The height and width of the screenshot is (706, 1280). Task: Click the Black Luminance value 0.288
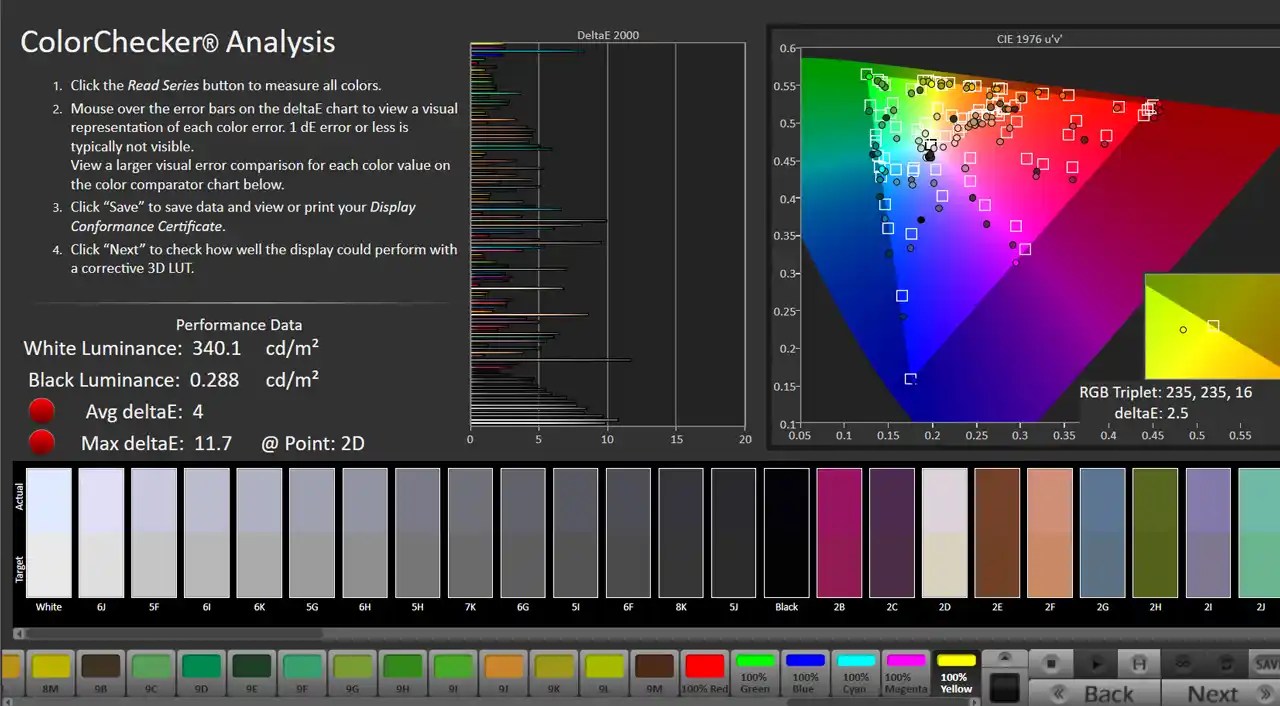(212, 380)
